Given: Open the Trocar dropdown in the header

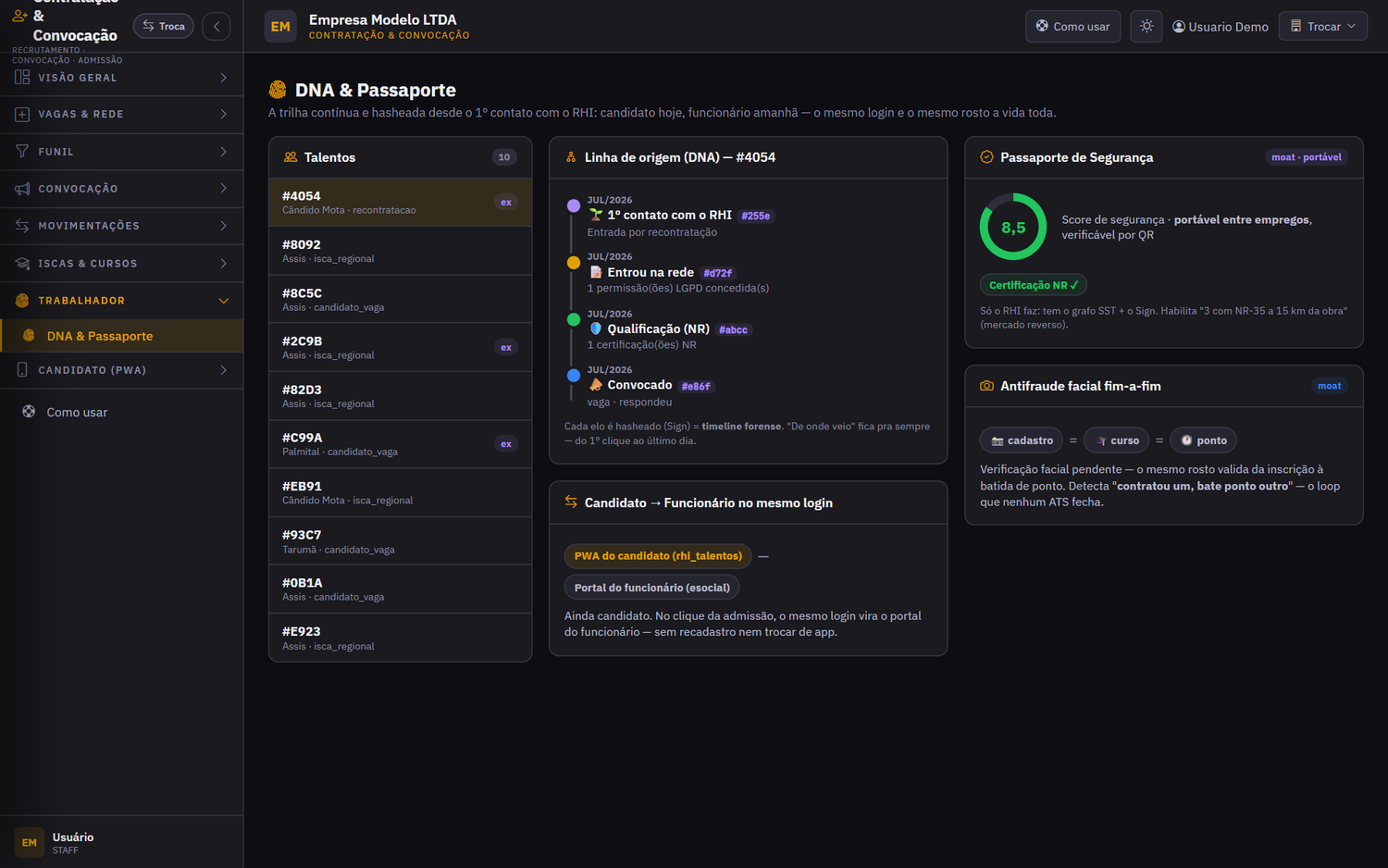Looking at the screenshot, I should (1322, 26).
